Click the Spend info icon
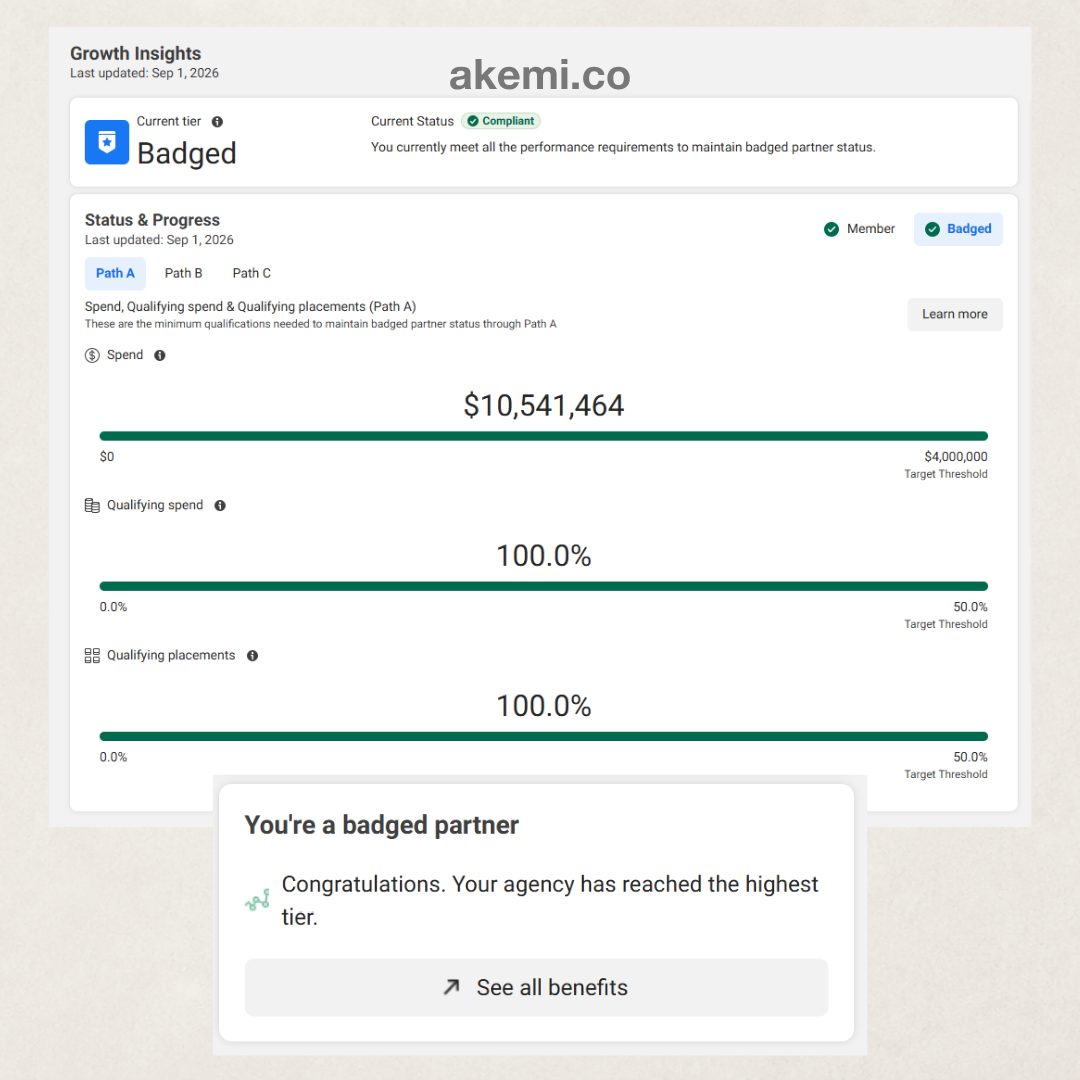 pyautogui.click(x=160, y=355)
